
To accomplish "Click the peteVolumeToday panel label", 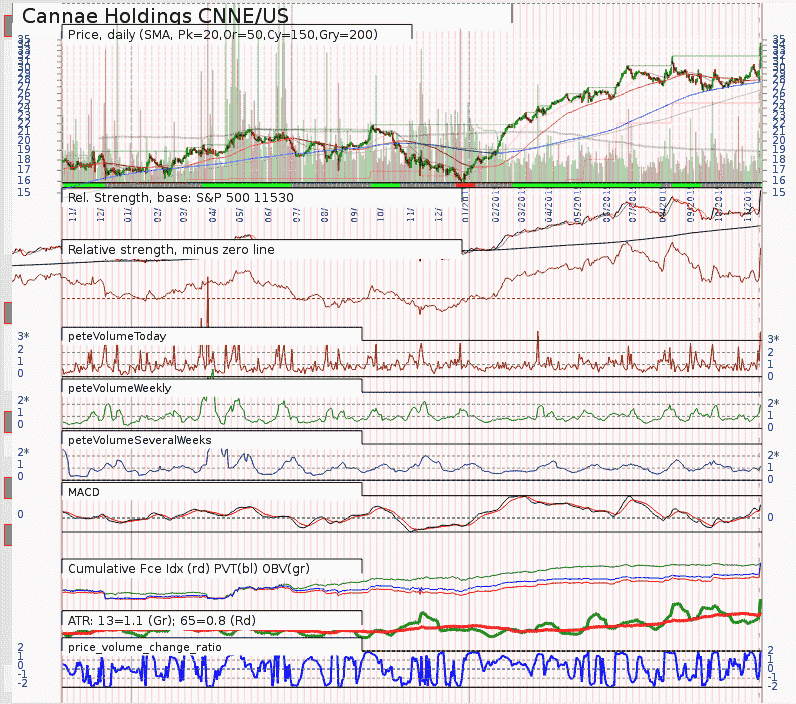I will (x=117, y=336).
